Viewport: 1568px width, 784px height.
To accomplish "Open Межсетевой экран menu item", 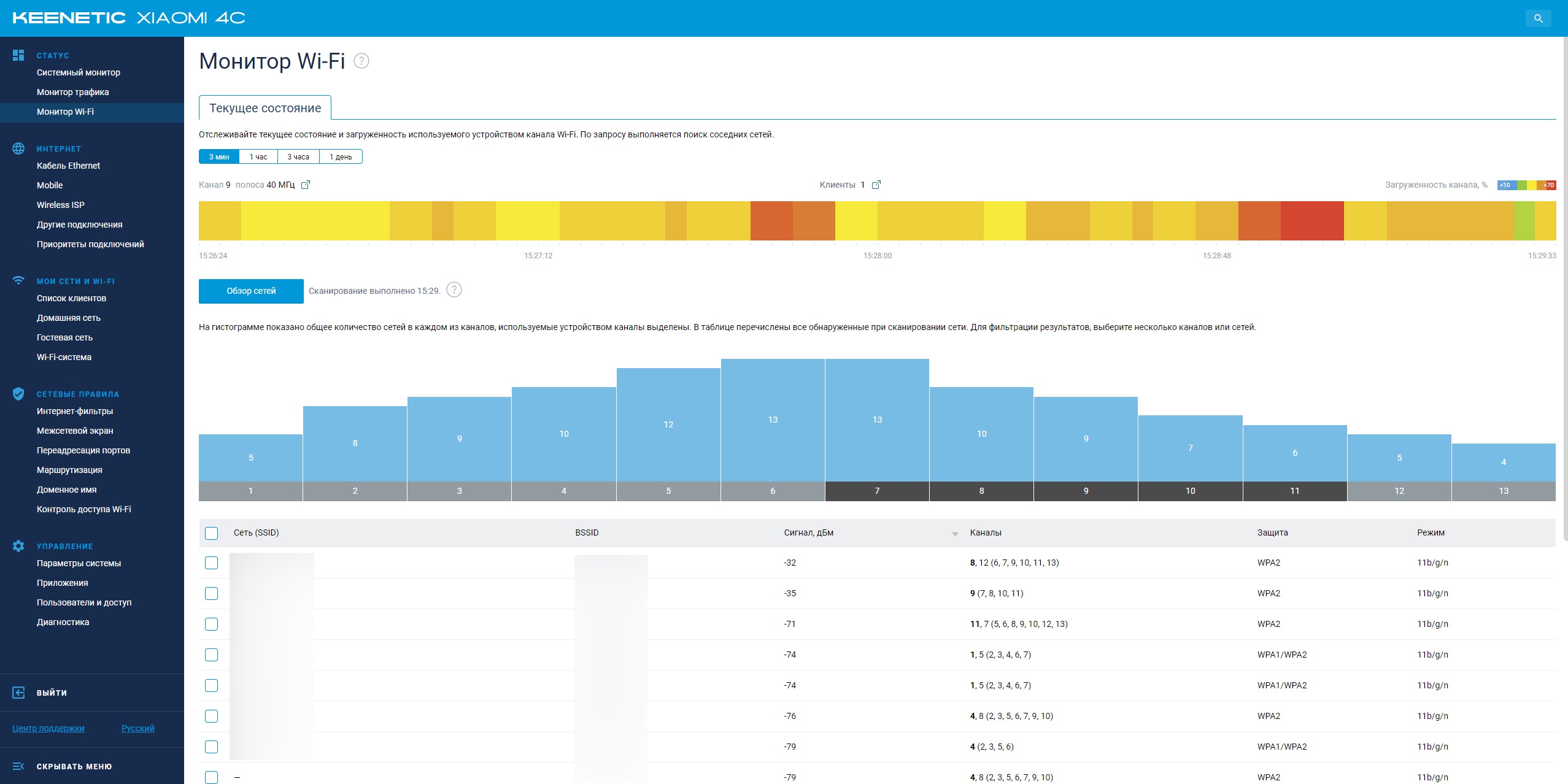I will click(x=75, y=431).
